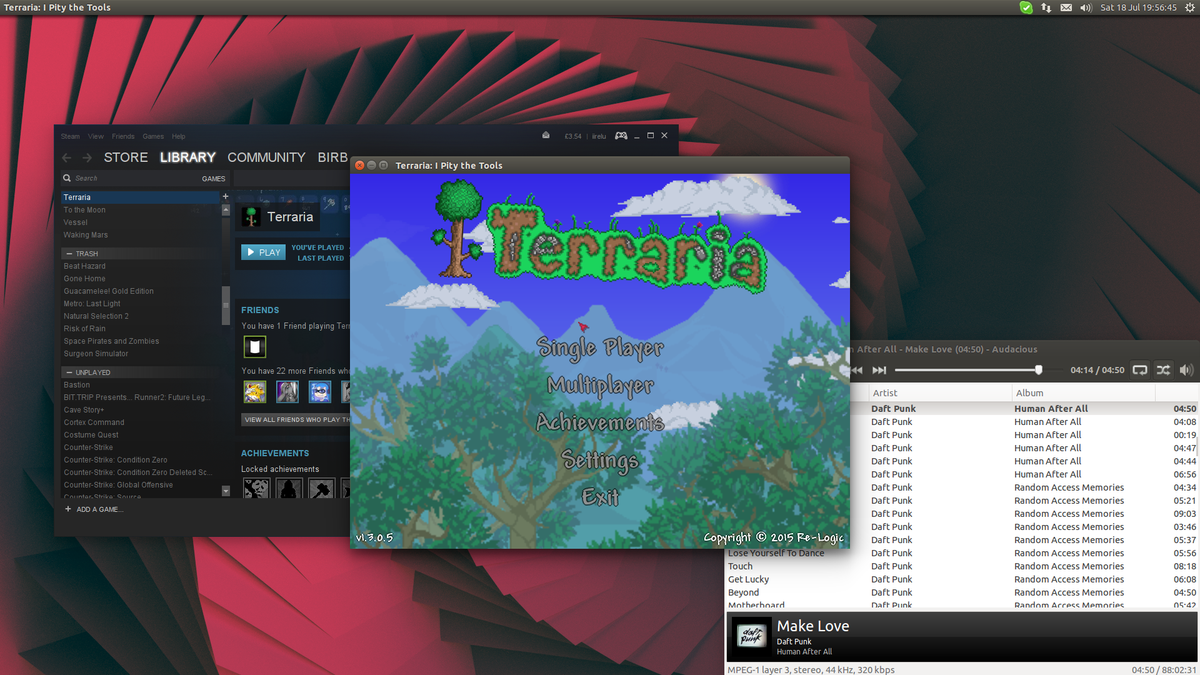
Task: Select the Get Lucky track row
Action: click(962, 579)
